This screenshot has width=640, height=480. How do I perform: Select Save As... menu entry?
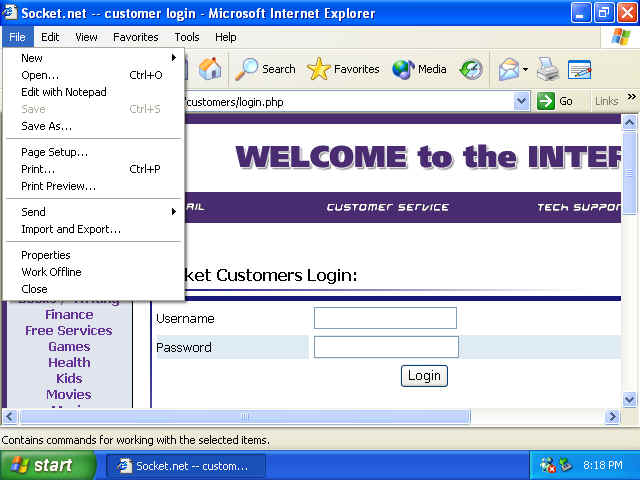pyautogui.click(x=93, y=126)
